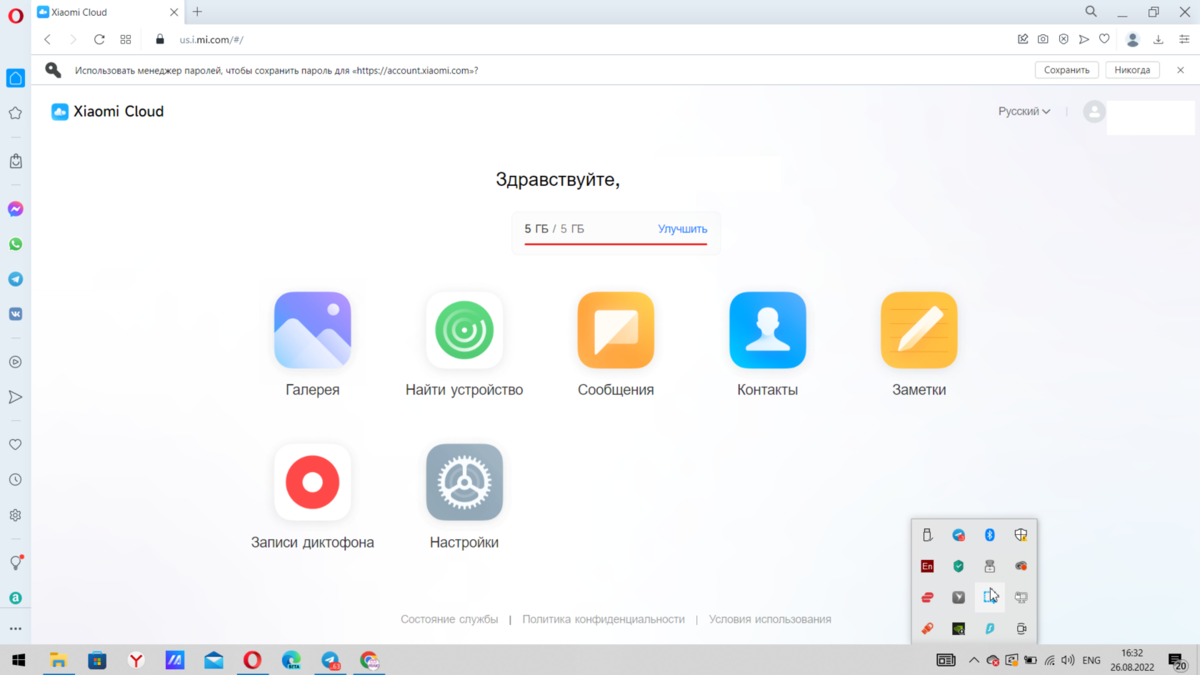This screenshot has width=1200, height=675.
Task: Open sidebar three-dots setup menu
Action: click(15, 629)
